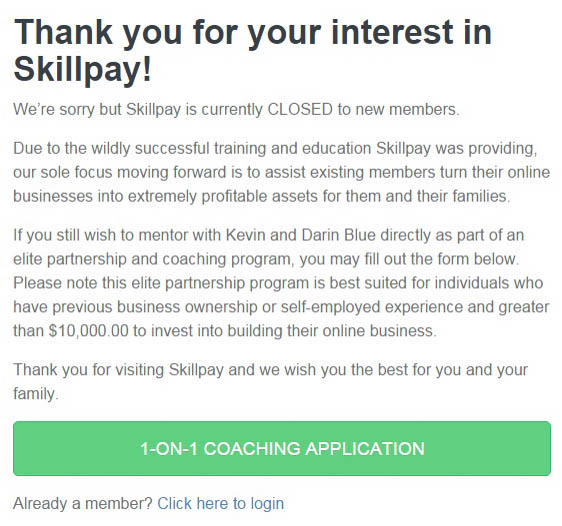Screen dimensions: 562x526
Task: Click the "Already a member?" text
Action: [83, 503]
